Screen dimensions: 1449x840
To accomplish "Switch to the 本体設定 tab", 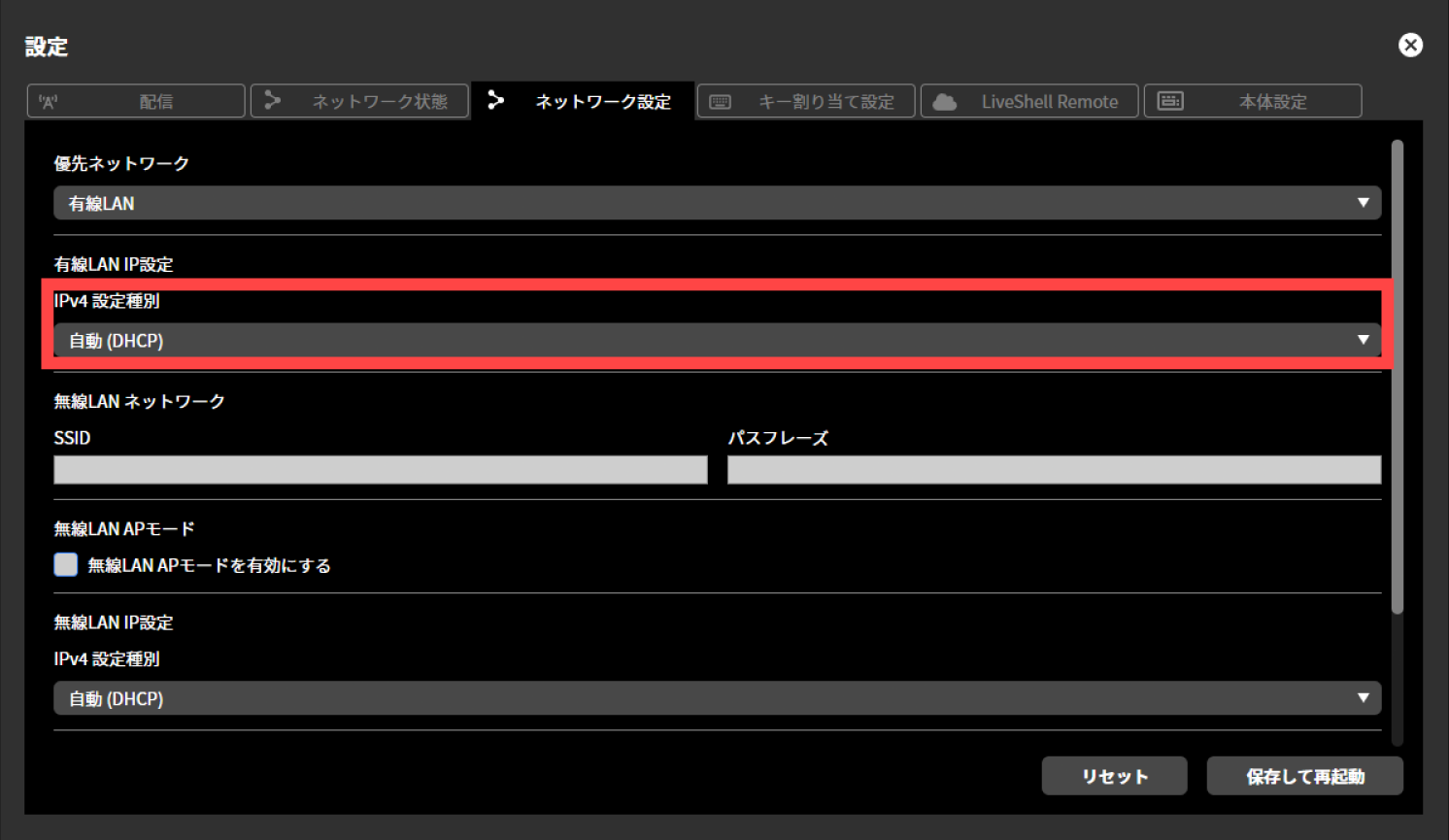I will pos(1253,100).
